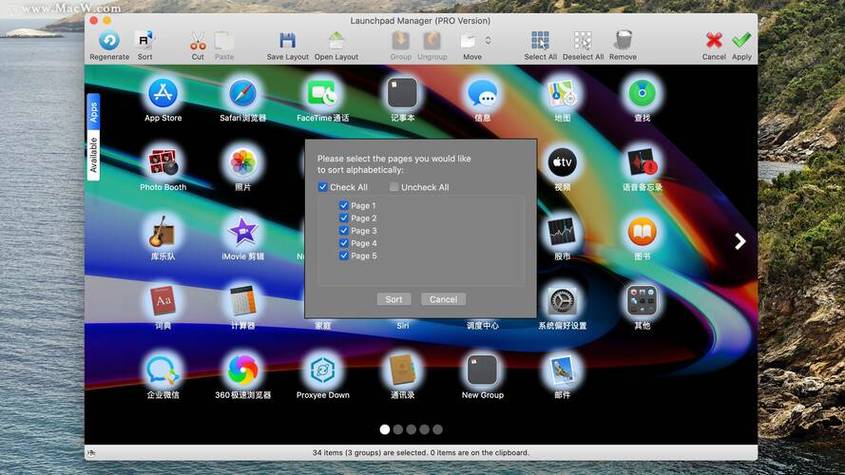This screenshot has width=845, height=475.
Task: Select the Voice Memos icon
Action: (642, 162)
